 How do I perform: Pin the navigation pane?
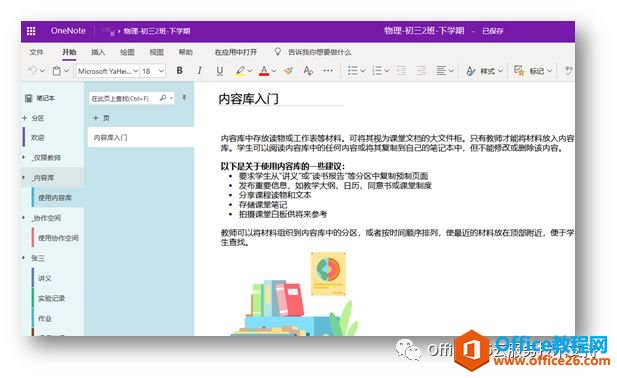184,98
